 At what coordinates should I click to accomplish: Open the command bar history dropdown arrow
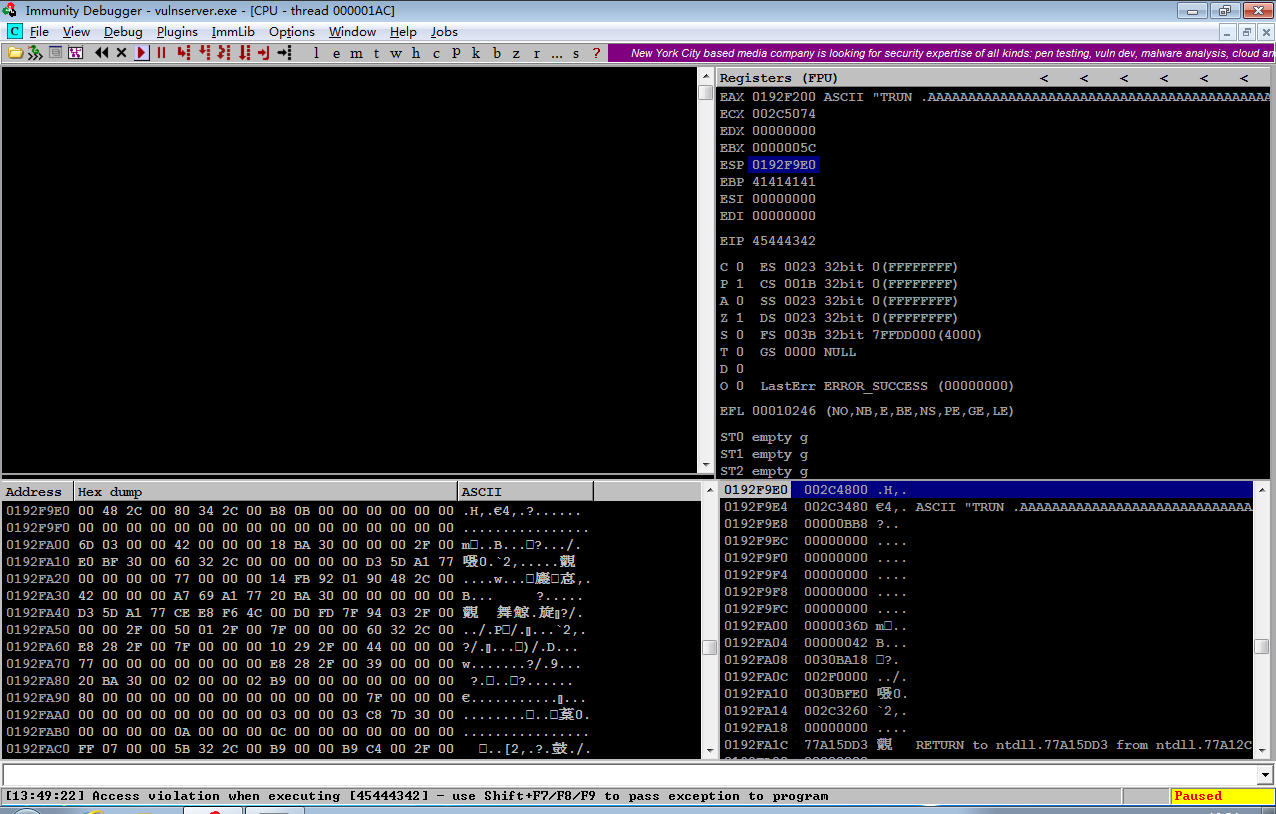coord(1265,775)
